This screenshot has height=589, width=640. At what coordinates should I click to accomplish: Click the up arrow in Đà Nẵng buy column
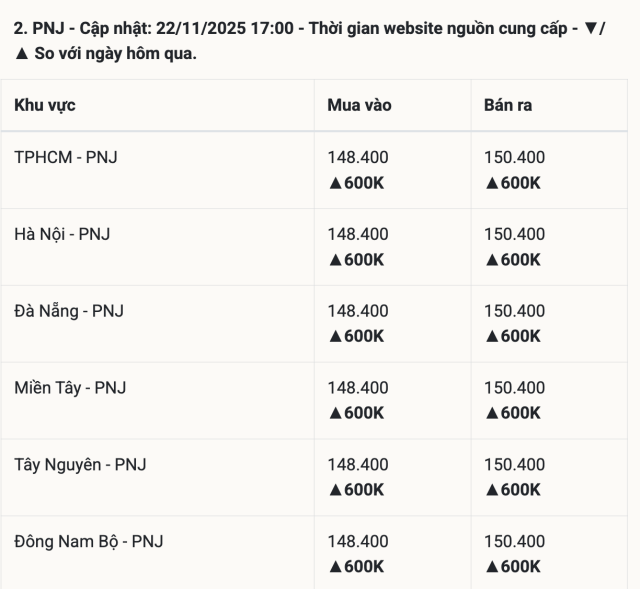(335, 337)
